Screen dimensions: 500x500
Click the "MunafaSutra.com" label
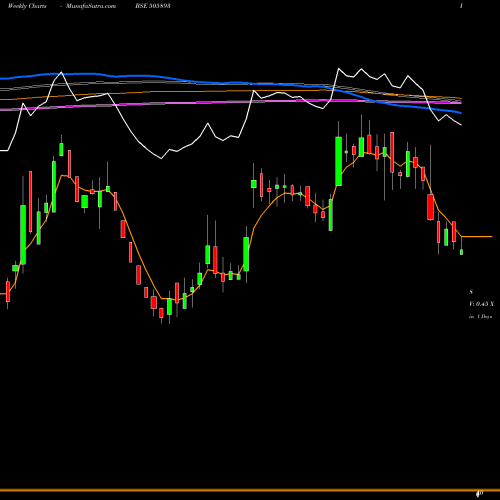click(91, 6)
